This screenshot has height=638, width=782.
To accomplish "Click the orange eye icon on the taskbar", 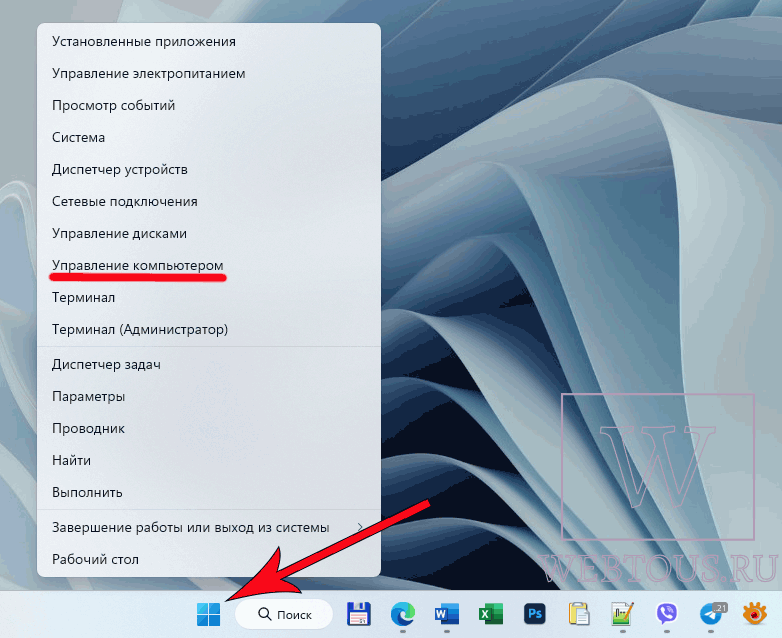I will [755, 614].
